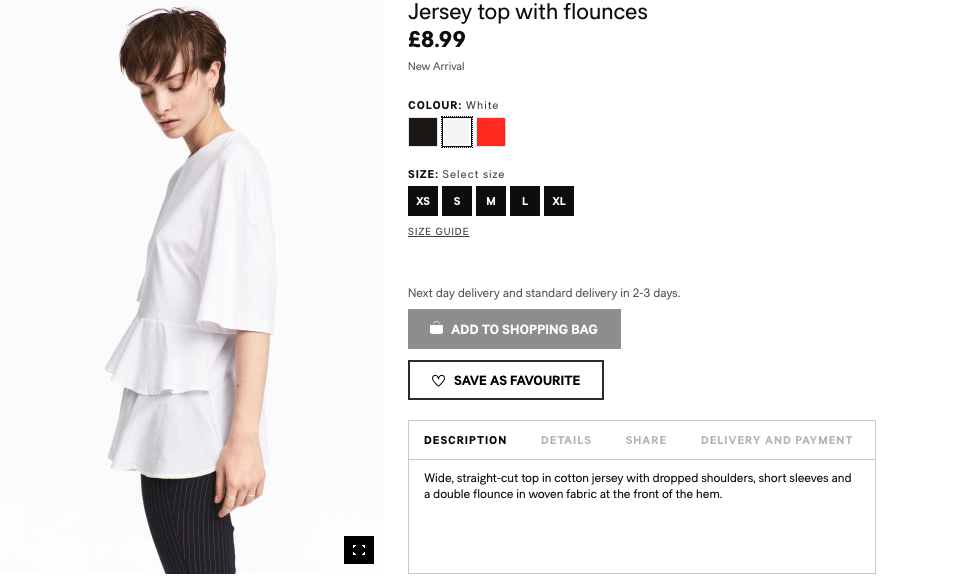The width and height of the screenshot is (971, 578).
Task: Switch to the DETAILS tab
Action: pyautogui.click(x=565, y=440)
